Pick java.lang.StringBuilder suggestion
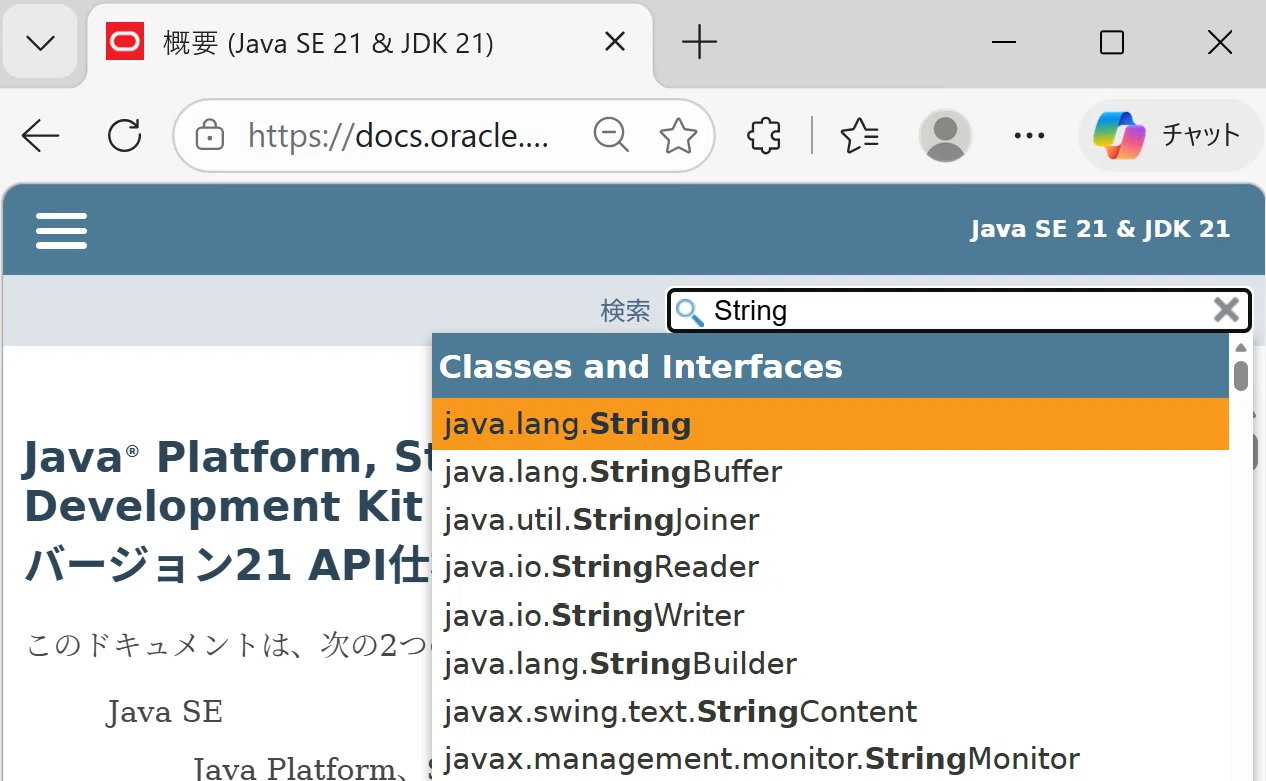 pyautogui.click(x=830, y=663)
